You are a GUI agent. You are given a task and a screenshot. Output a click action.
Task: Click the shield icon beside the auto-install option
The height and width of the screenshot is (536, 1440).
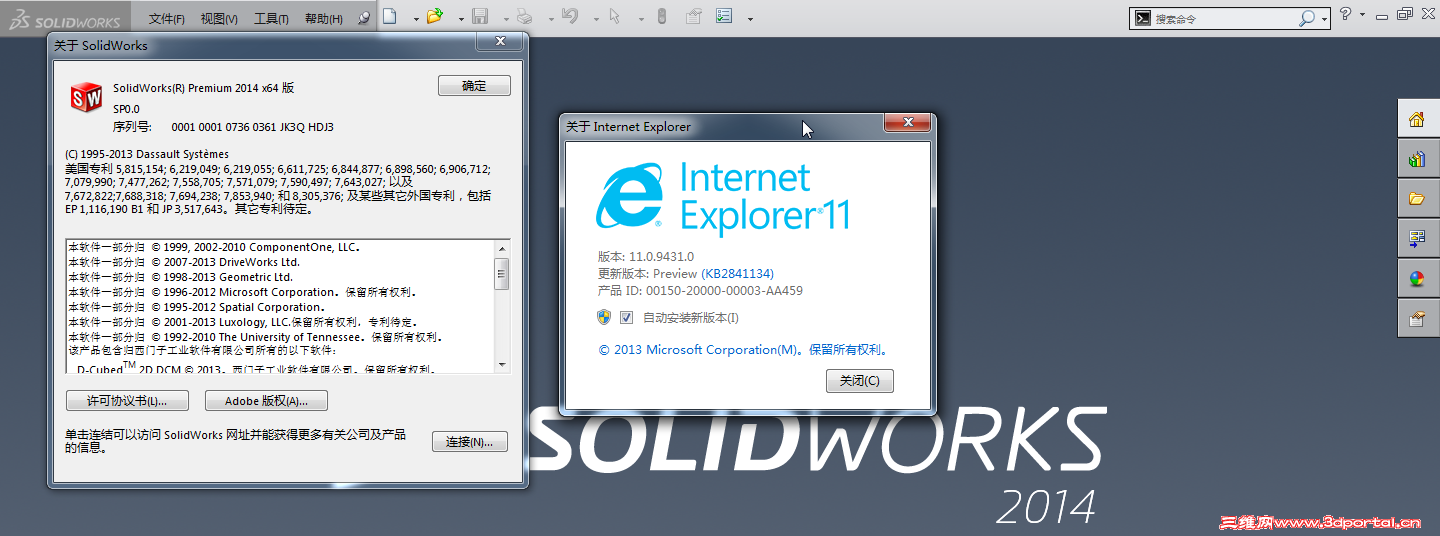coord(604,317)
